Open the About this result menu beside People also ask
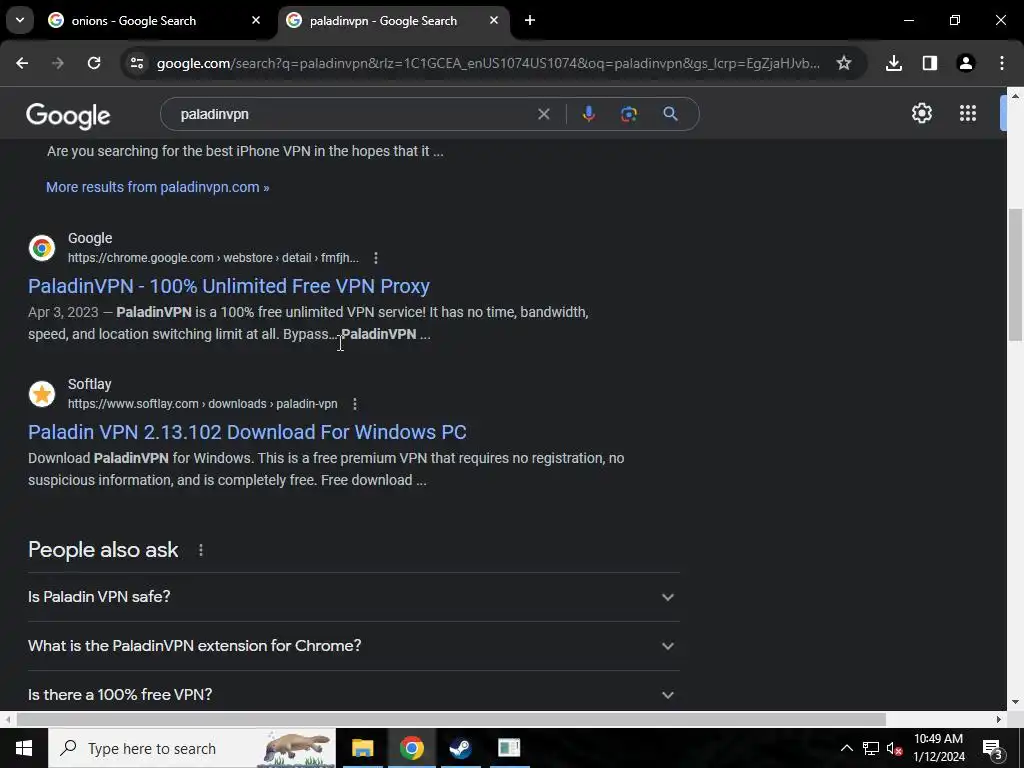The width and height of the screenshot is (1024, 768). pyautogui.click(x=200, y=551)
